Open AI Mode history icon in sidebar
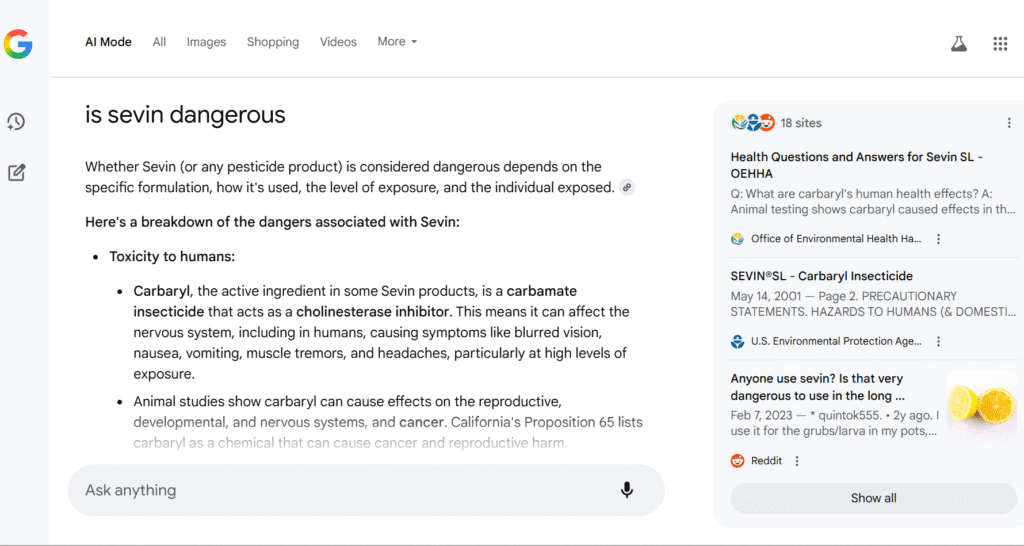The image size is (1024, 546). (16, 121)
